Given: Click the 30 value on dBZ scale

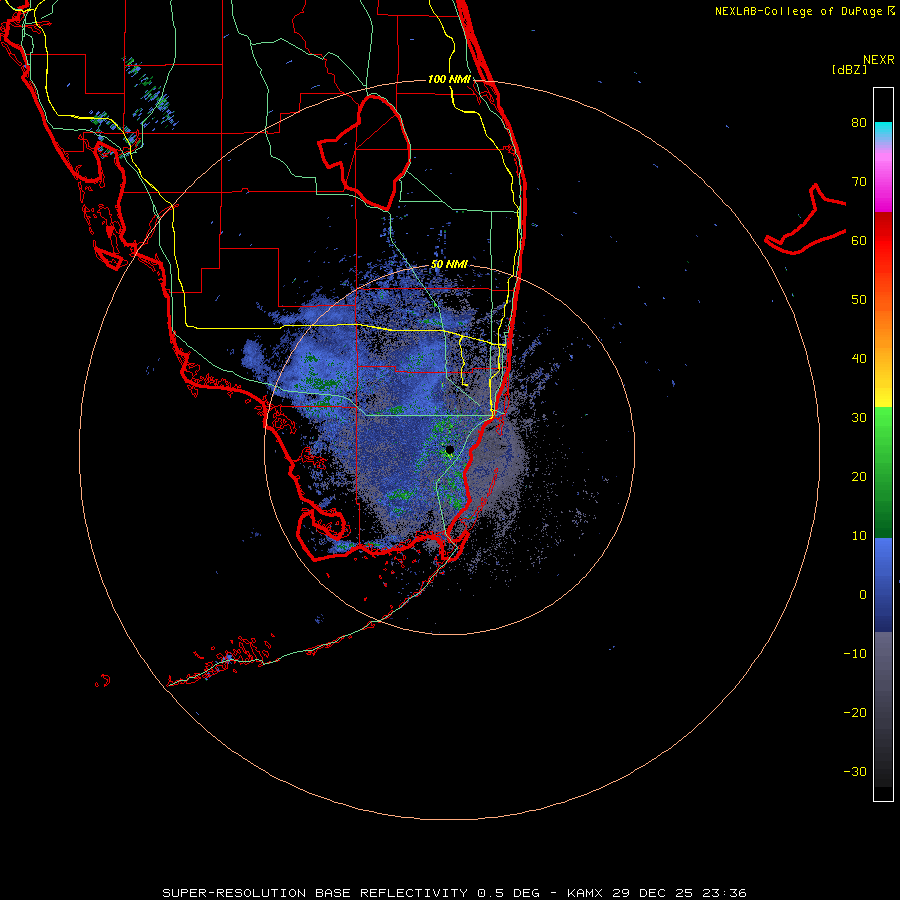Looking at the screenshot, I should [x=859, y=418].
